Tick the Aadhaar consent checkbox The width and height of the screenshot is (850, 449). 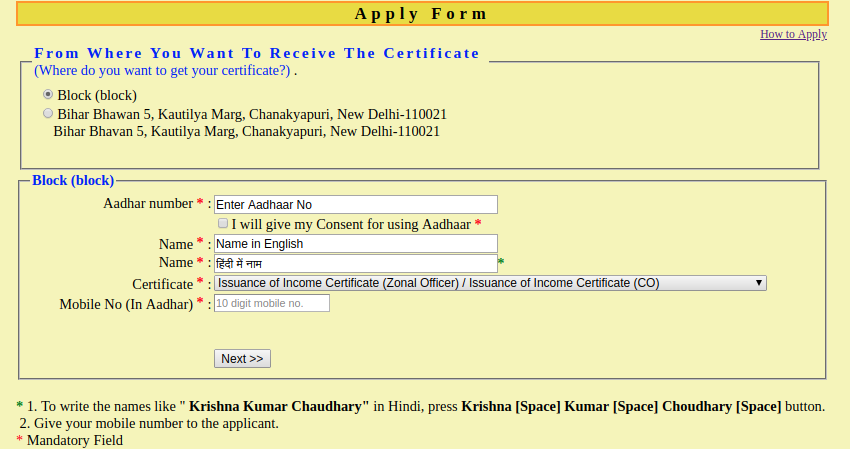(x=223, y=224)
